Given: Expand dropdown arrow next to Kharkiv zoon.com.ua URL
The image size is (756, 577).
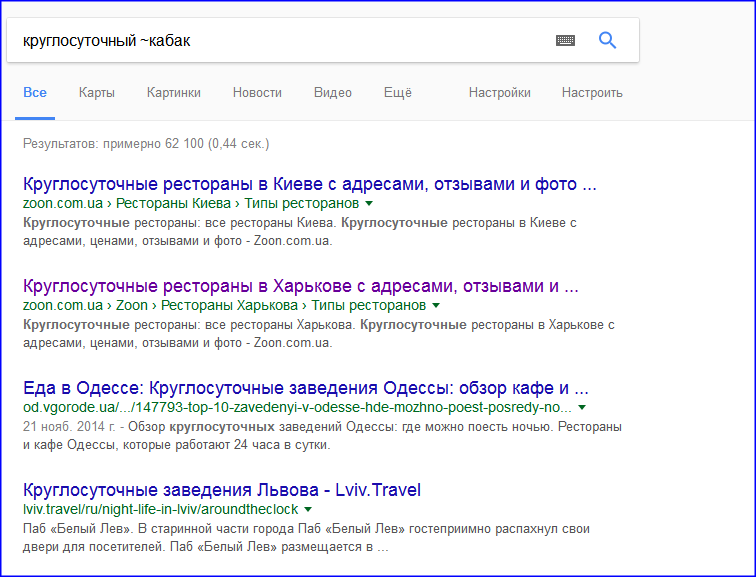Looking at the screenshot, I should click(435, 305).
